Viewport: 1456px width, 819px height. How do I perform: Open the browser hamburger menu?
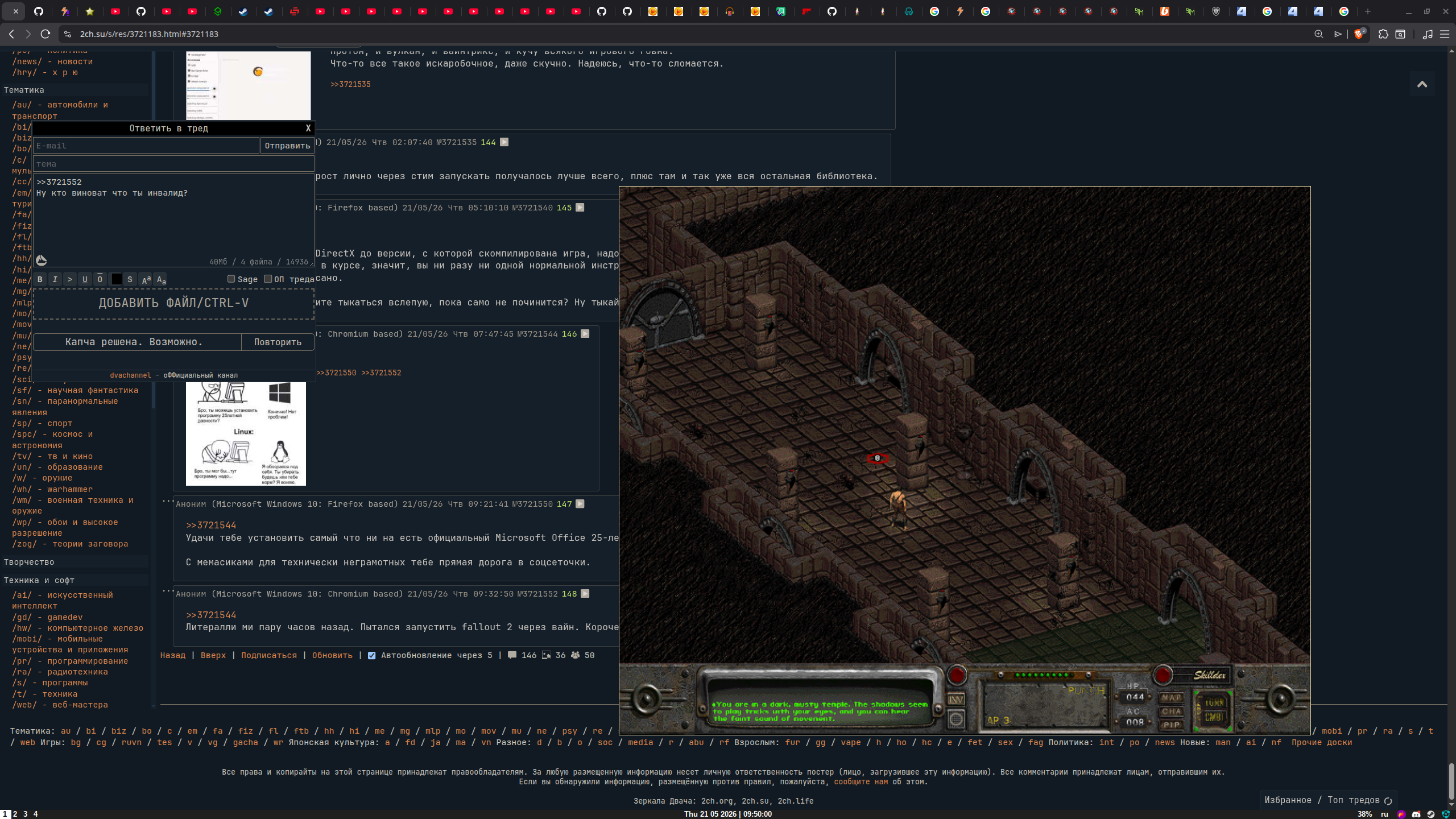pos(1445,34)
